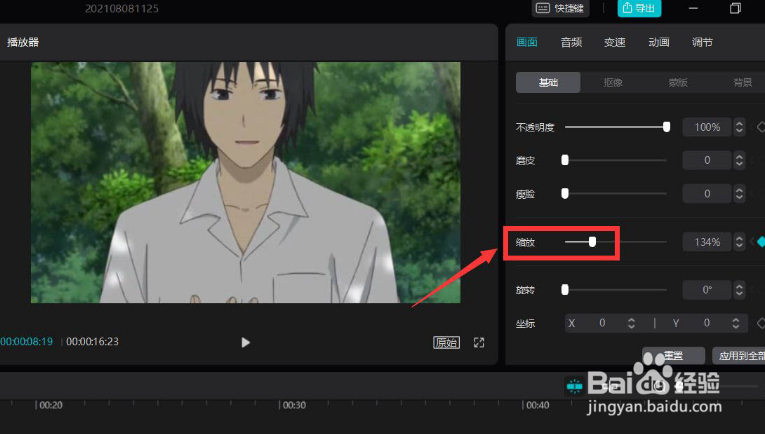Image resolution: width=765 pixels, height=434 pixels.
Task: Open the 调节 adjustment tab
Action: [703, 42]
